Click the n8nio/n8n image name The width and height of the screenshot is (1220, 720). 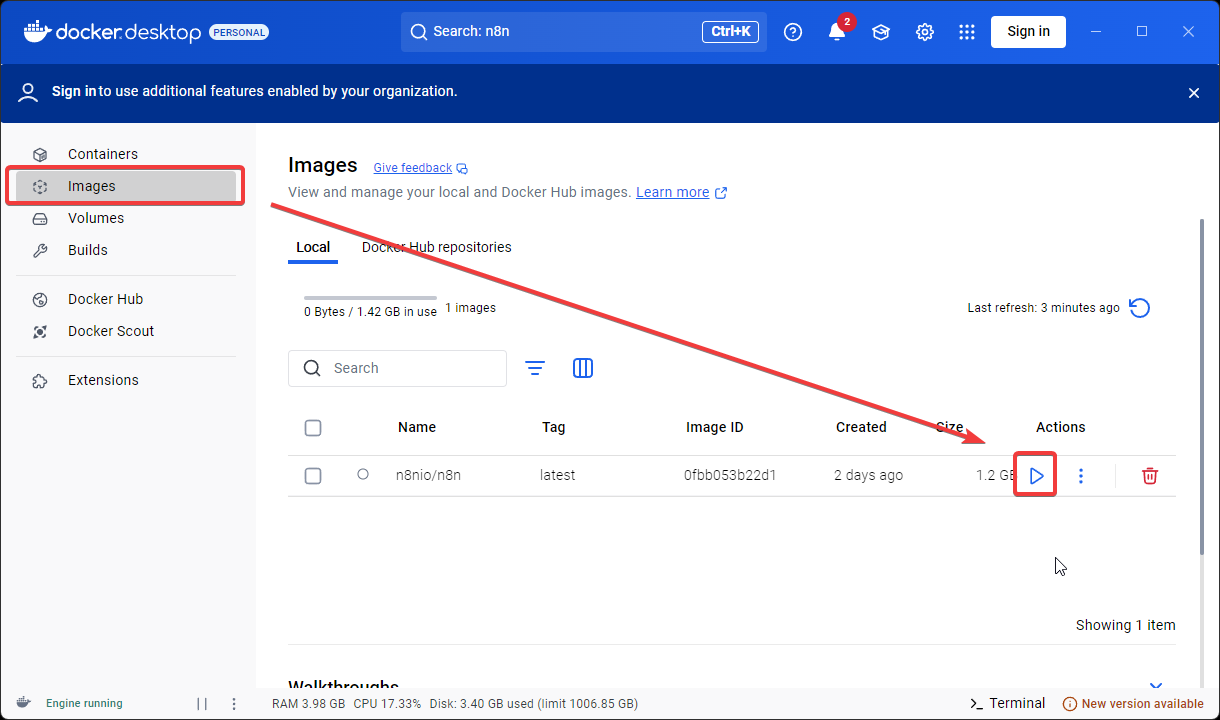(x=429, y=475)
